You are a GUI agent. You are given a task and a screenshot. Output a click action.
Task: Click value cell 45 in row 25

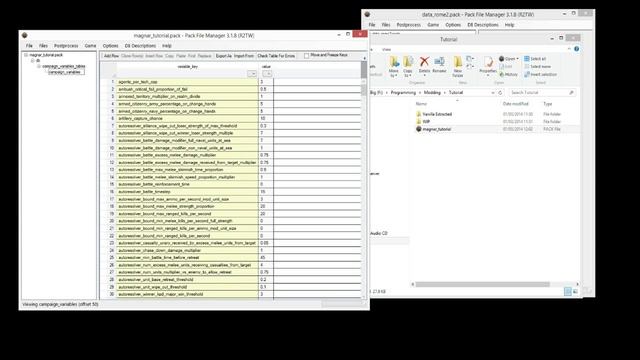[266, 258]
